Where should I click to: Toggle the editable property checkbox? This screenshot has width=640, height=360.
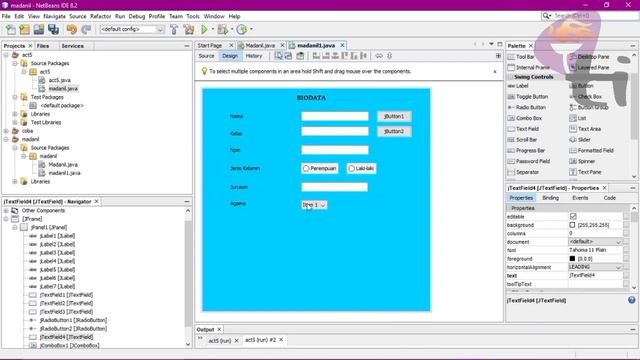pos(573,216)
